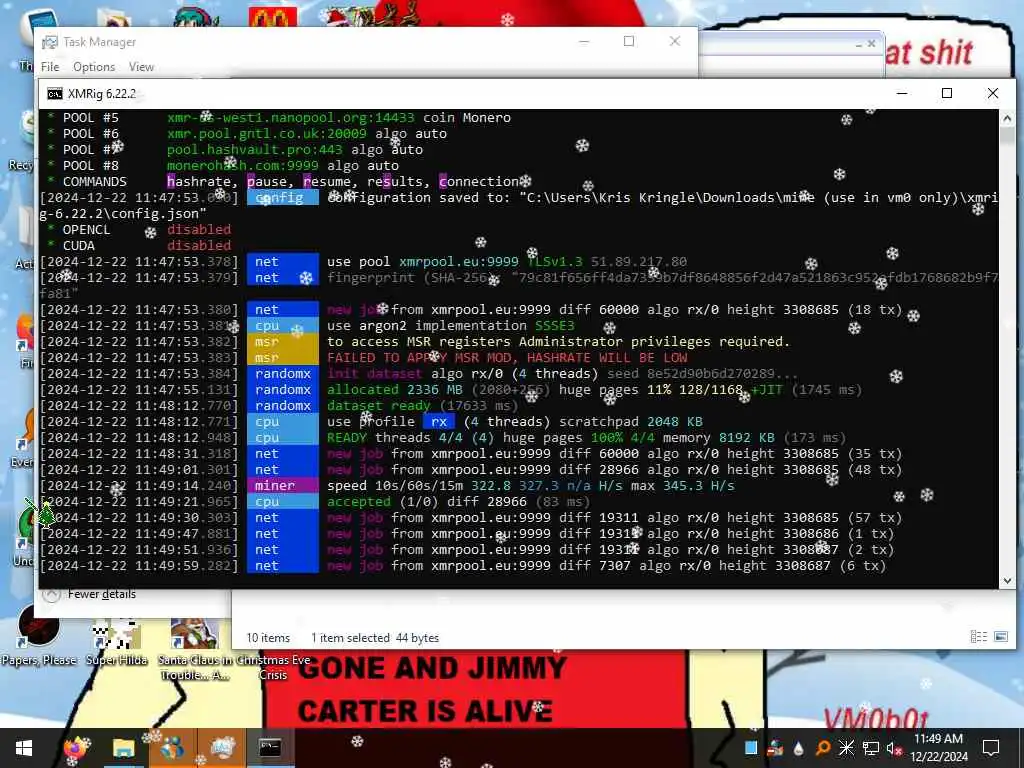Viewport: 1024px width, 768px height.
Task: Click the muted volume tray icon
Action: pyautogui.click(x=893, y=748)
